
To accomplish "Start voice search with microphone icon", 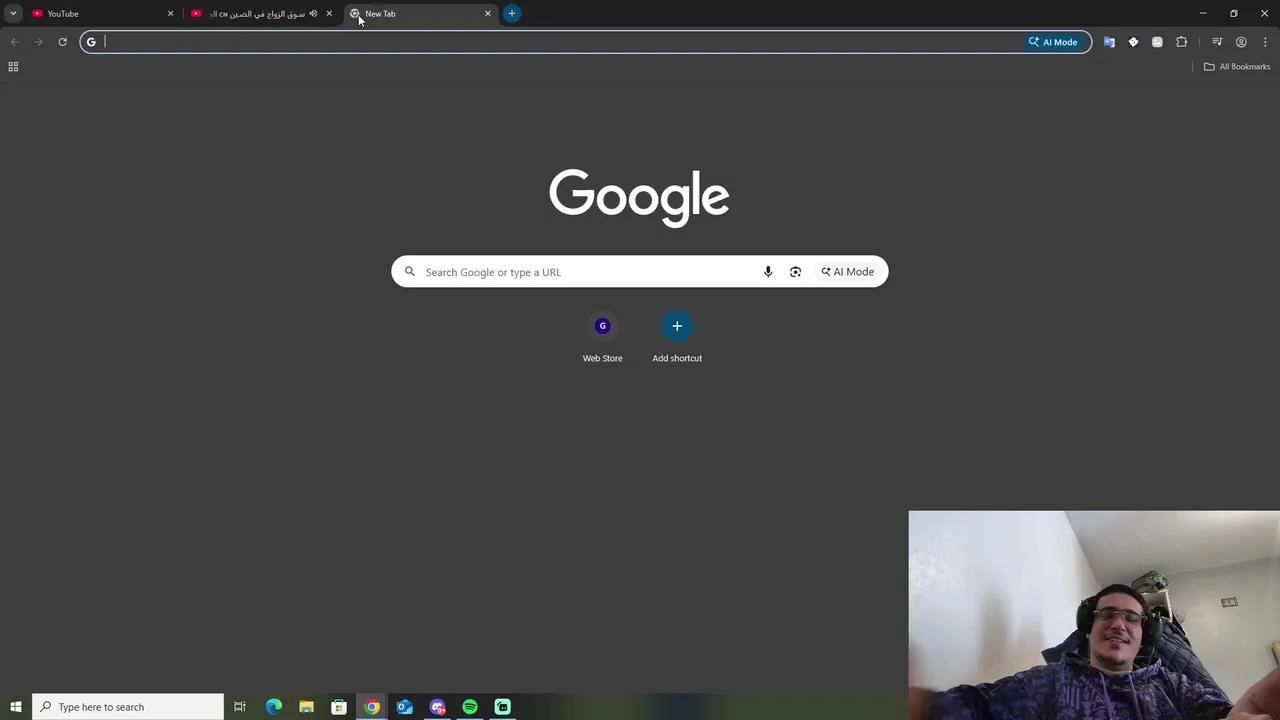I will [x=768, y=272].
